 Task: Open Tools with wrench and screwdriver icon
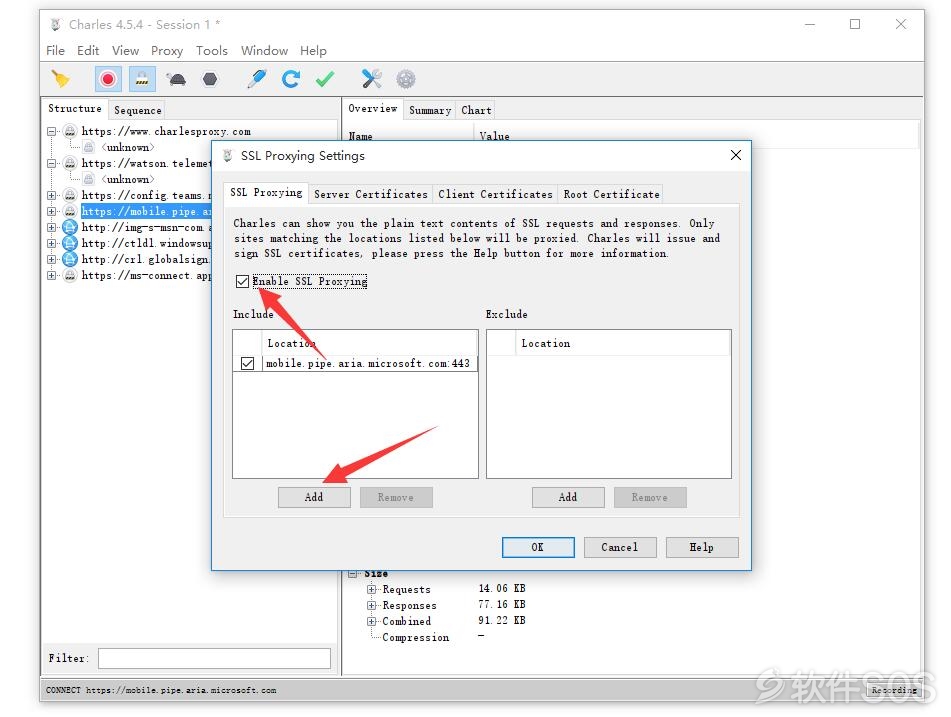point(371,79)
